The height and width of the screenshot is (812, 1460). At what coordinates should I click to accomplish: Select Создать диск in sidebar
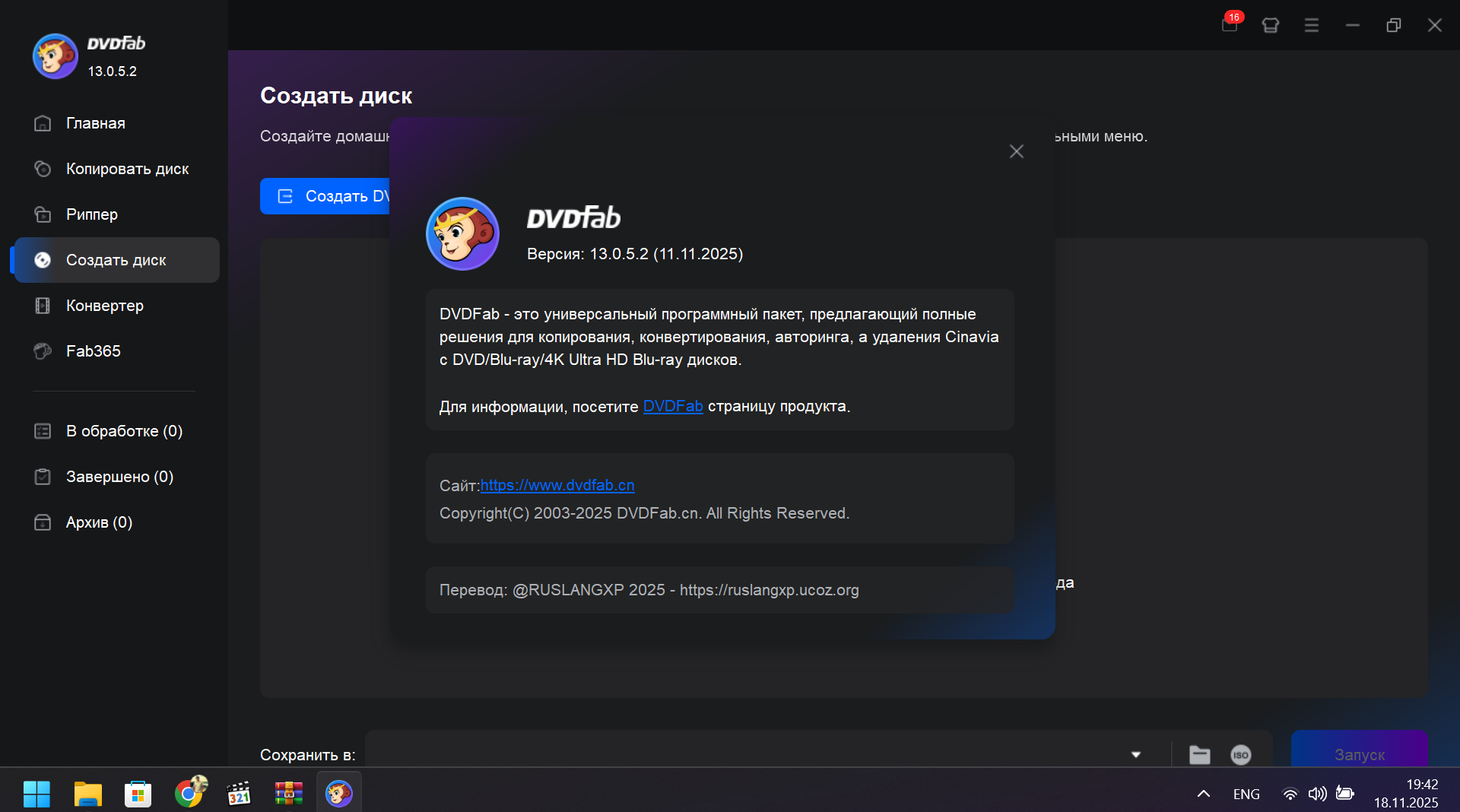click(x=117, y=260)
